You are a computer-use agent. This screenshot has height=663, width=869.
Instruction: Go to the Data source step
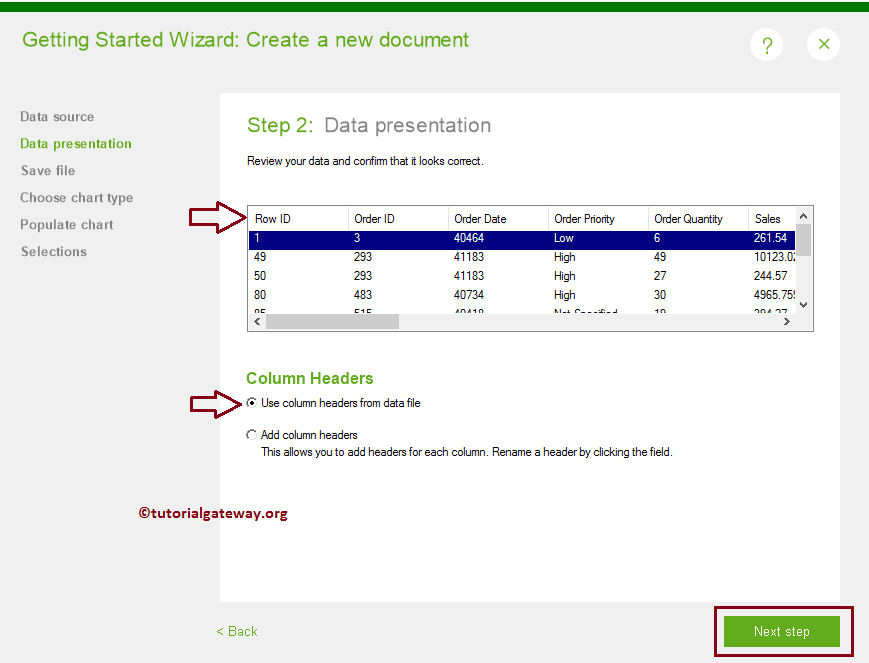click(x=57, y=116)
